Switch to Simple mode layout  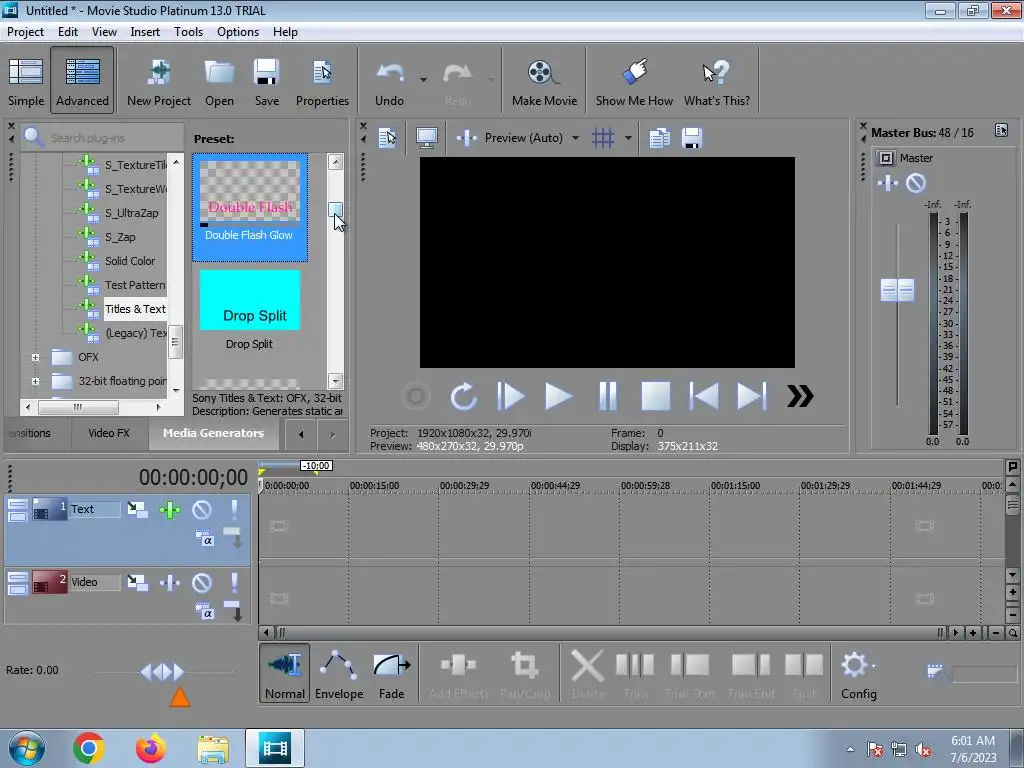[25, 82]
